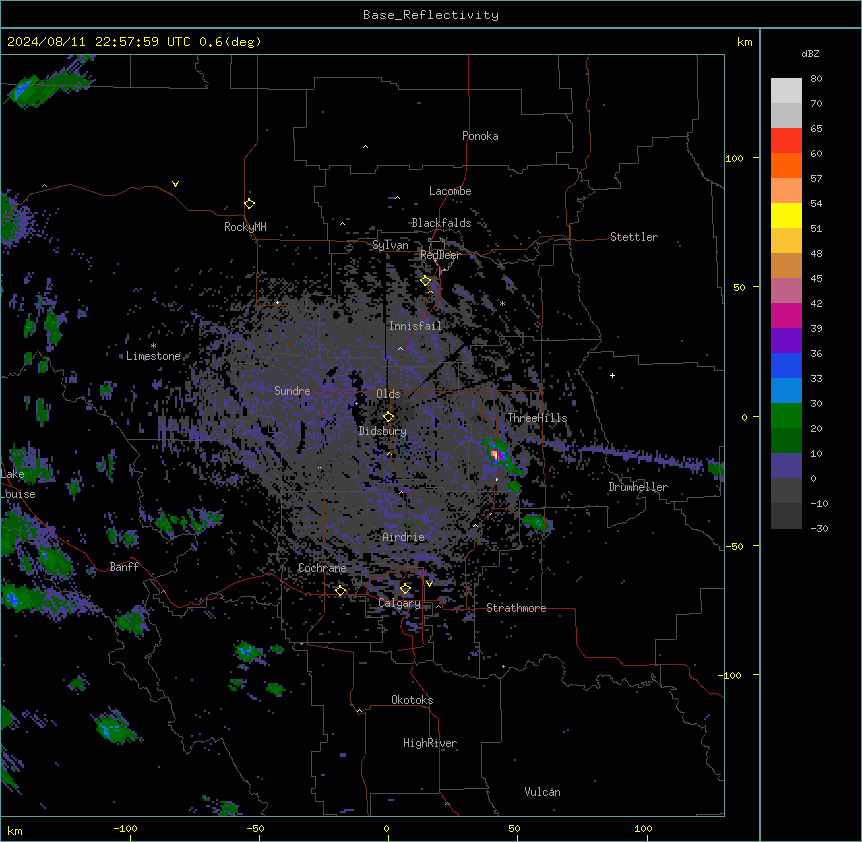The height and width of the screenshot is (842, 862).
Task: Select the 65 dBZ red color swatch
Action: 786,140
